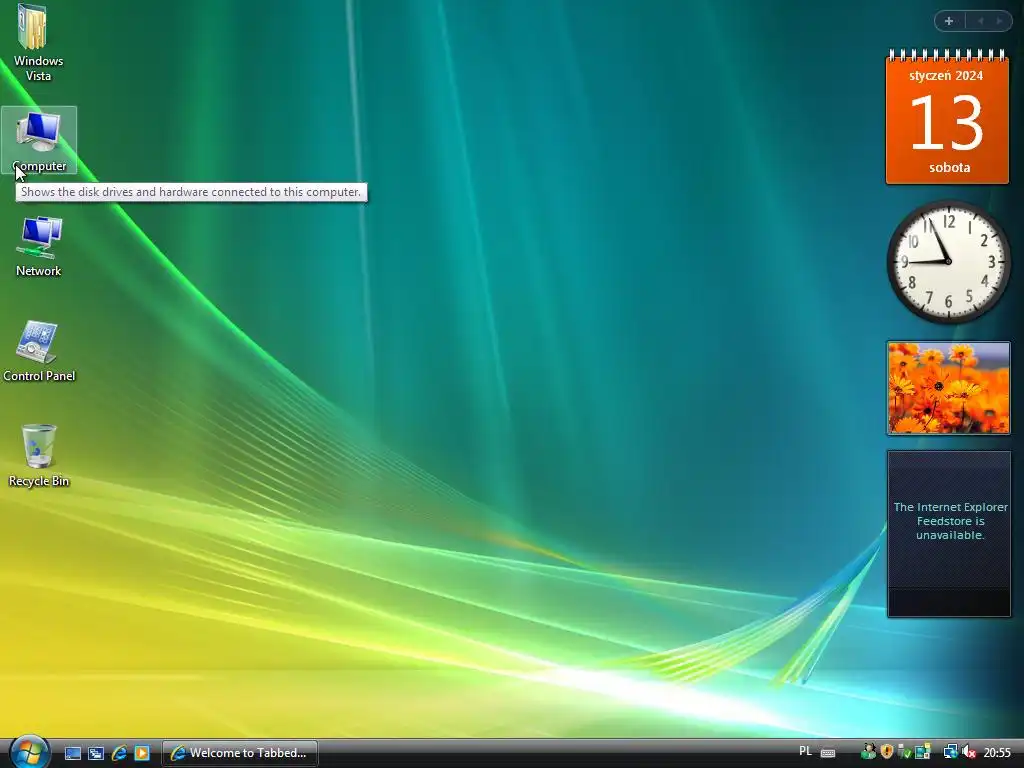This screenshot has width=1024, height=768.
Task: Launch Windows Media Player from Quick Launch
Action: tap(142, 753)
